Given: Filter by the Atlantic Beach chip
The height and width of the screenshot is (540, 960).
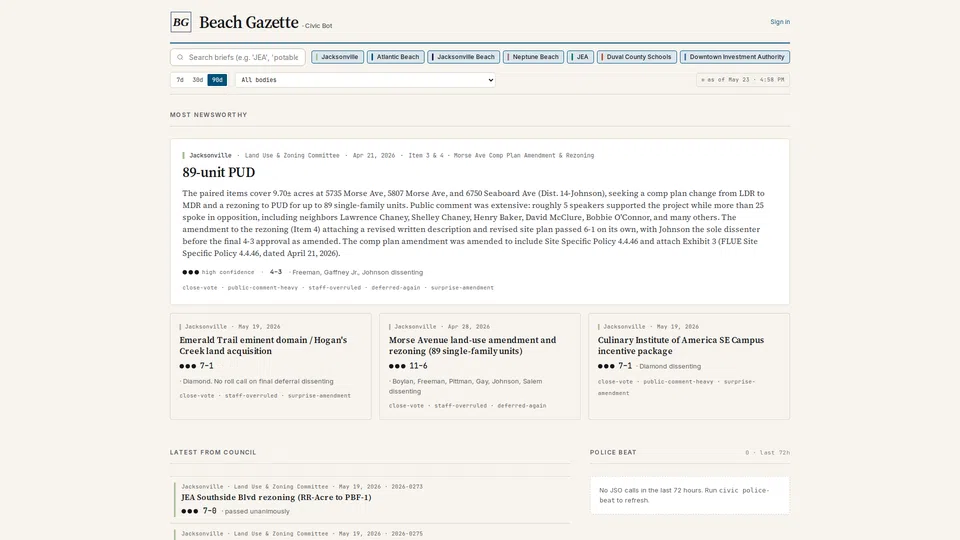Looking at the screenshot, I should pos(396,57).
